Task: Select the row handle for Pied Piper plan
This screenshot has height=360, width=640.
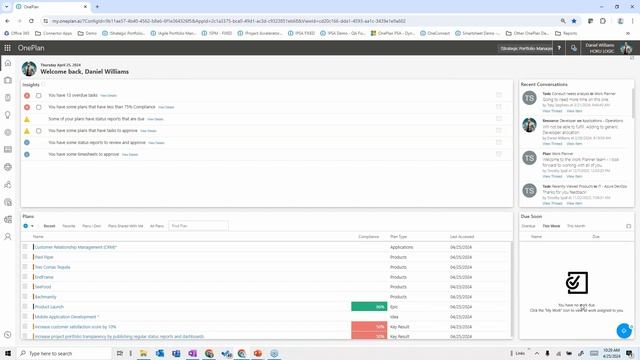Action: click(25, 257)
